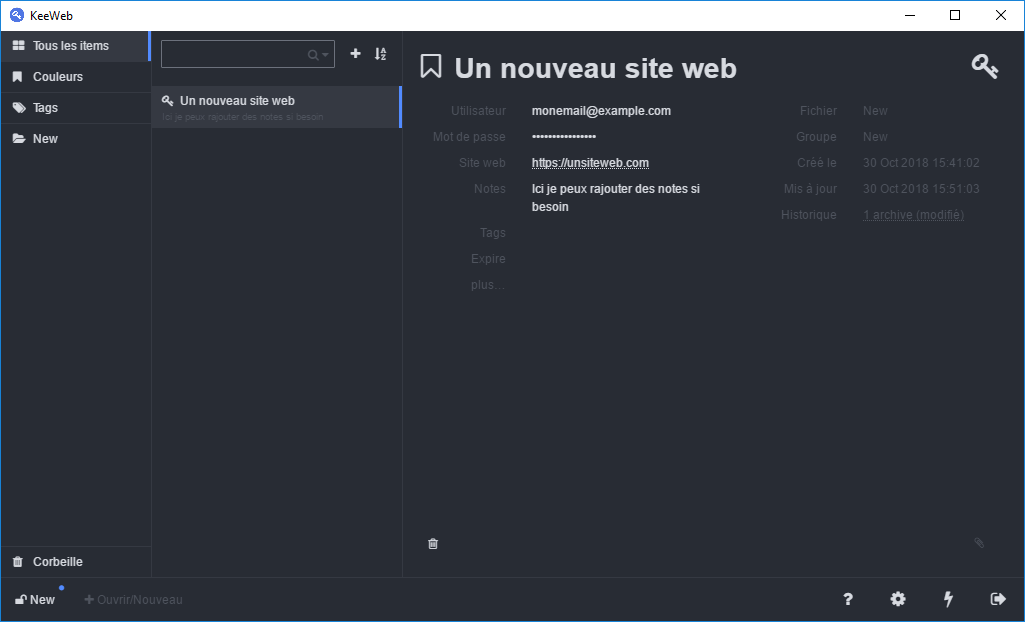Open the password generator lightning icon
This screenshot has width=1025, height=622.
coord(947,599)
